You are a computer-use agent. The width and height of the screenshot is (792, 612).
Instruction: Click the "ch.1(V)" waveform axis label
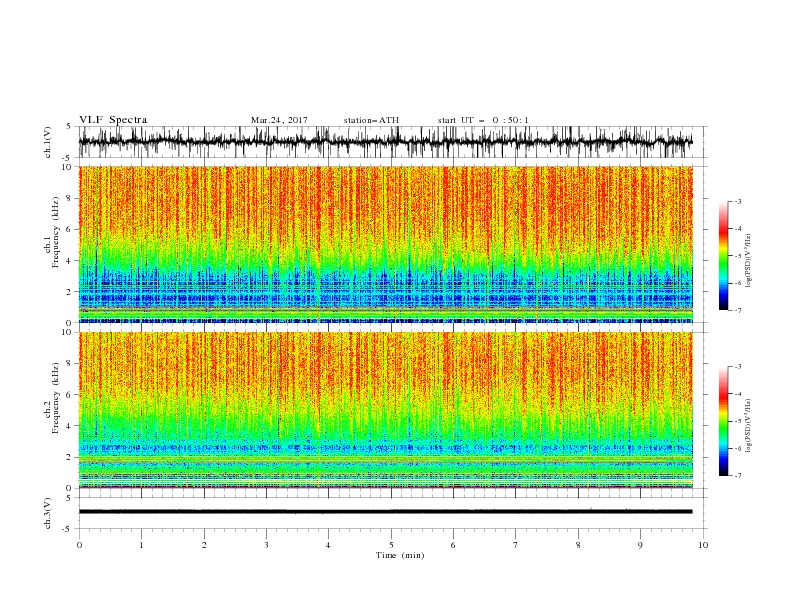coord(48,142)
